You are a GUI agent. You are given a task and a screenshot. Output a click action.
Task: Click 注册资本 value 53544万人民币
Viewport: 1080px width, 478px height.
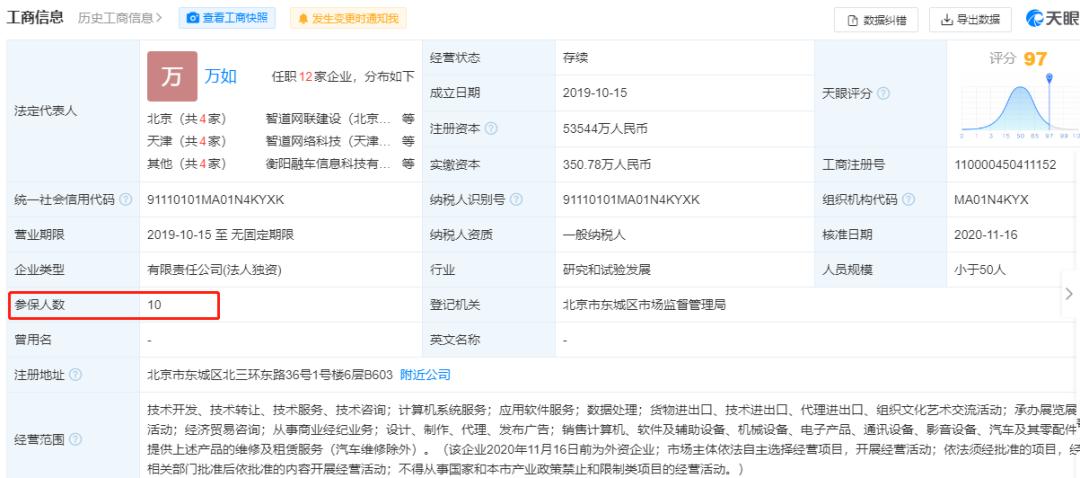(x=605, y=129)
